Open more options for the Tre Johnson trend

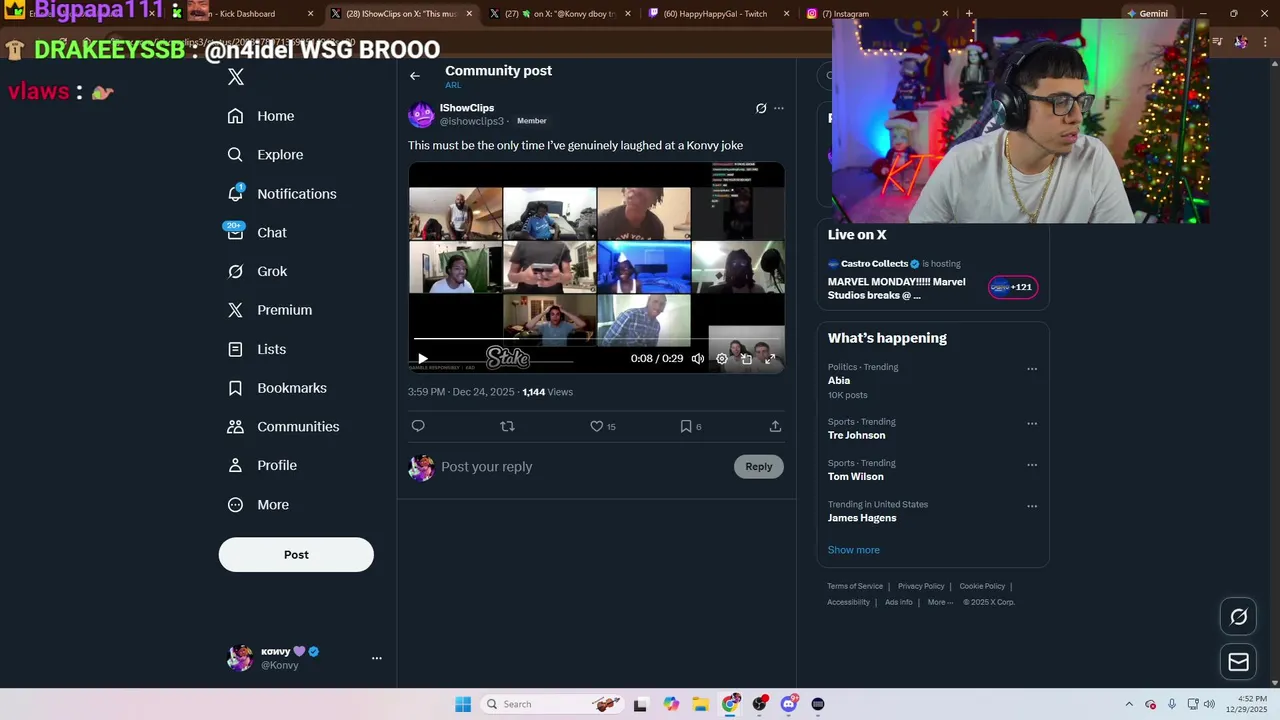1032,423
